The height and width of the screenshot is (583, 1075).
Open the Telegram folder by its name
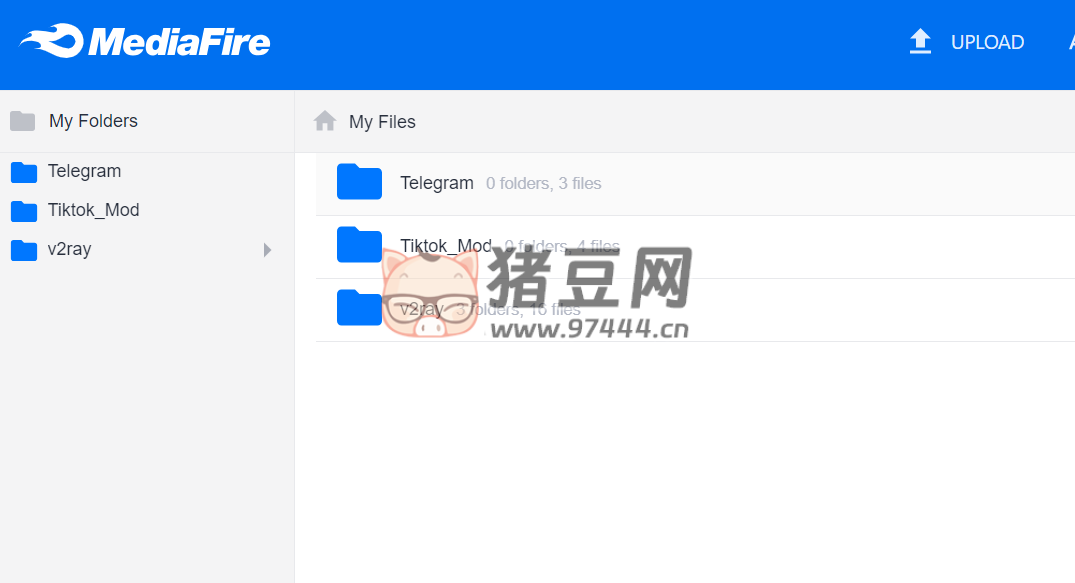(436, 182)
